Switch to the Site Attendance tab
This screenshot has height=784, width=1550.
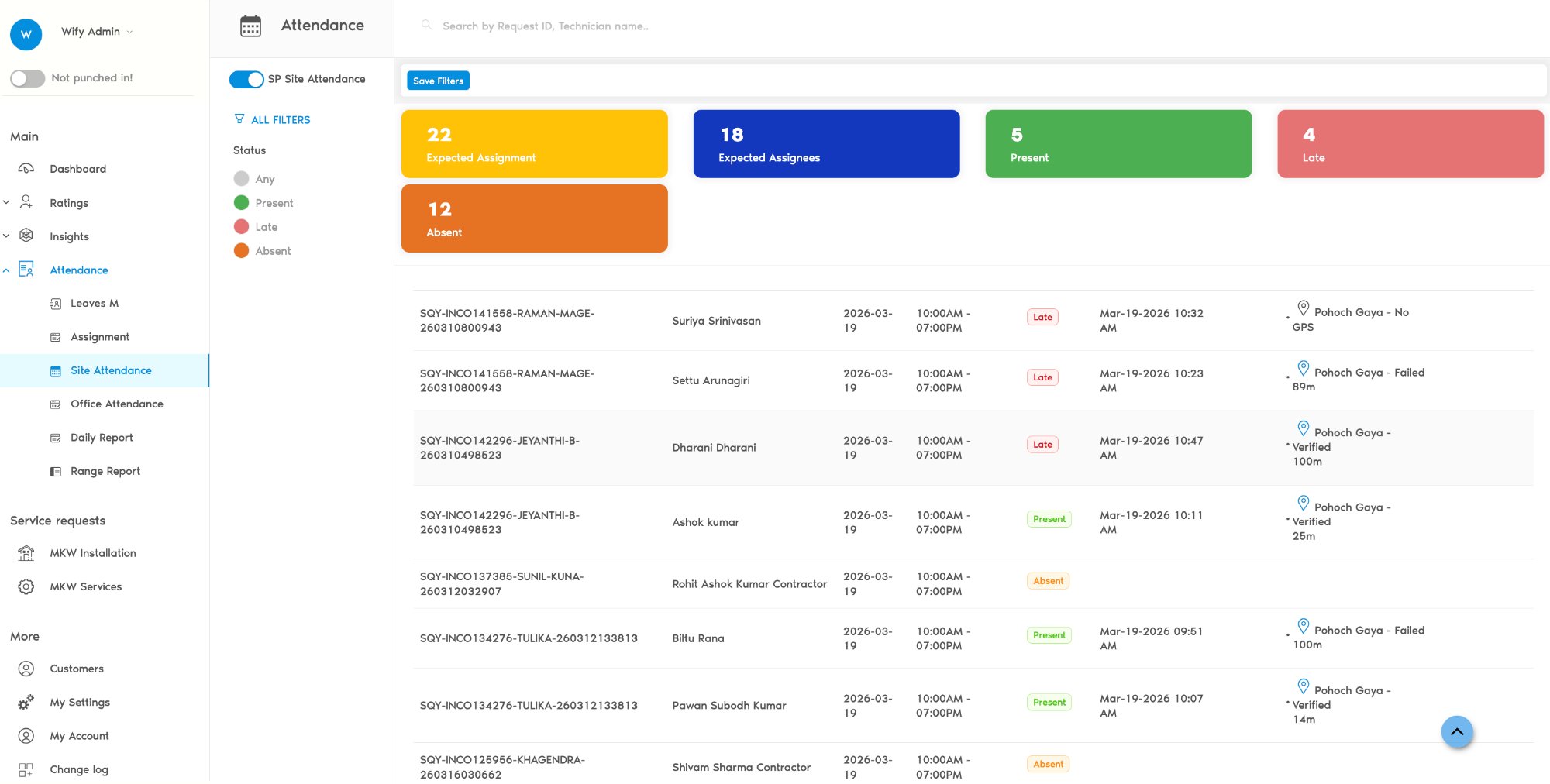[111, 370]
